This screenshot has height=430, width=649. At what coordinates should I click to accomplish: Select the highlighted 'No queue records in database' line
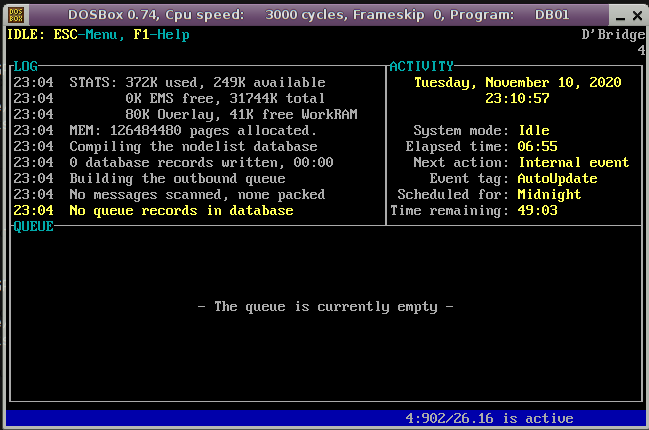click(181, 211)
